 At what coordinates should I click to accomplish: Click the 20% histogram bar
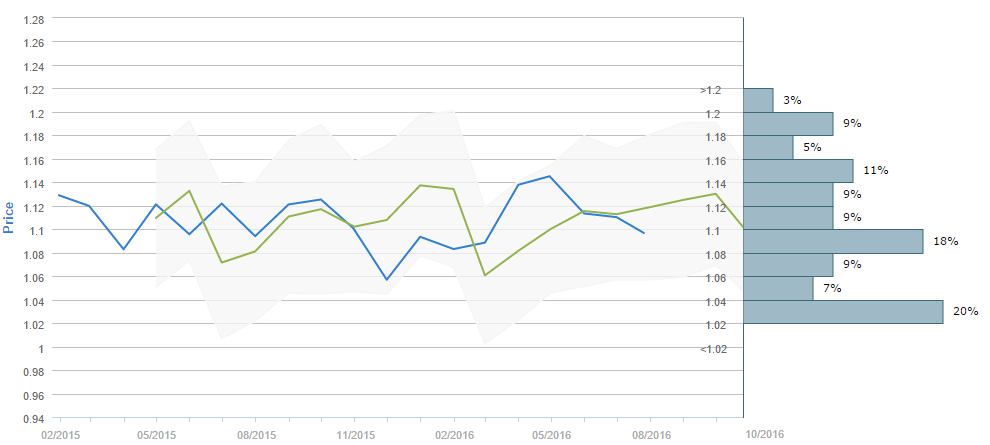coord(843,312)
